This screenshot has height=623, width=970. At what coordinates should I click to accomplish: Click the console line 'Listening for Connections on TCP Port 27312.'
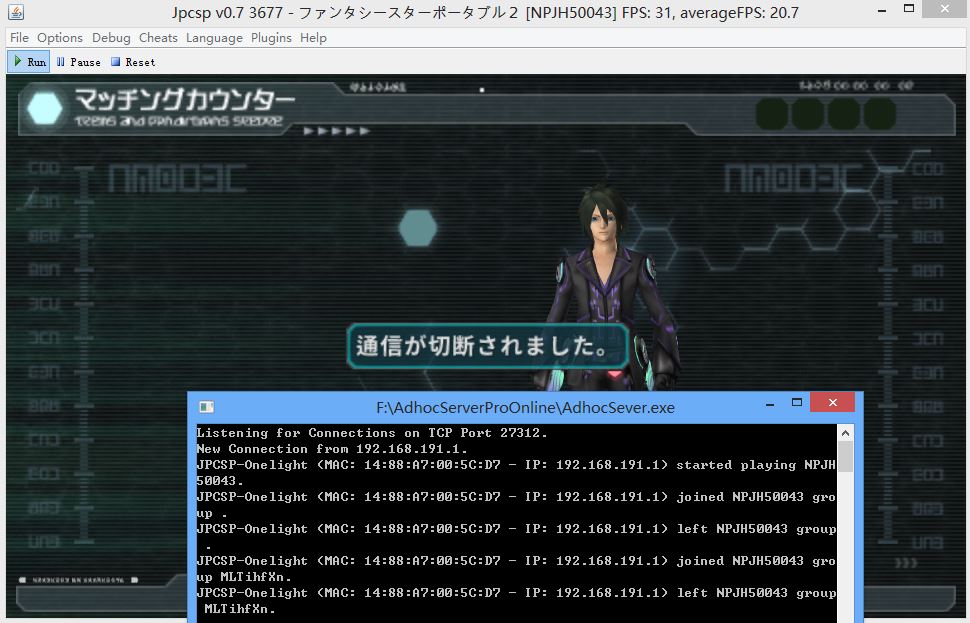(372, 433)
